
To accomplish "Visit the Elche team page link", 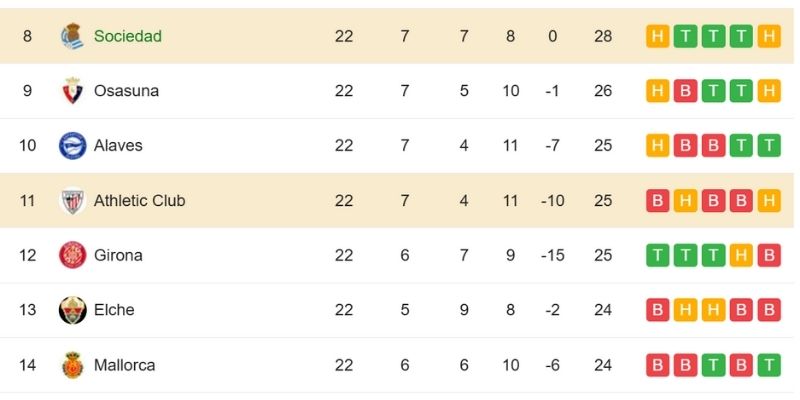I will tap(114, 310).
